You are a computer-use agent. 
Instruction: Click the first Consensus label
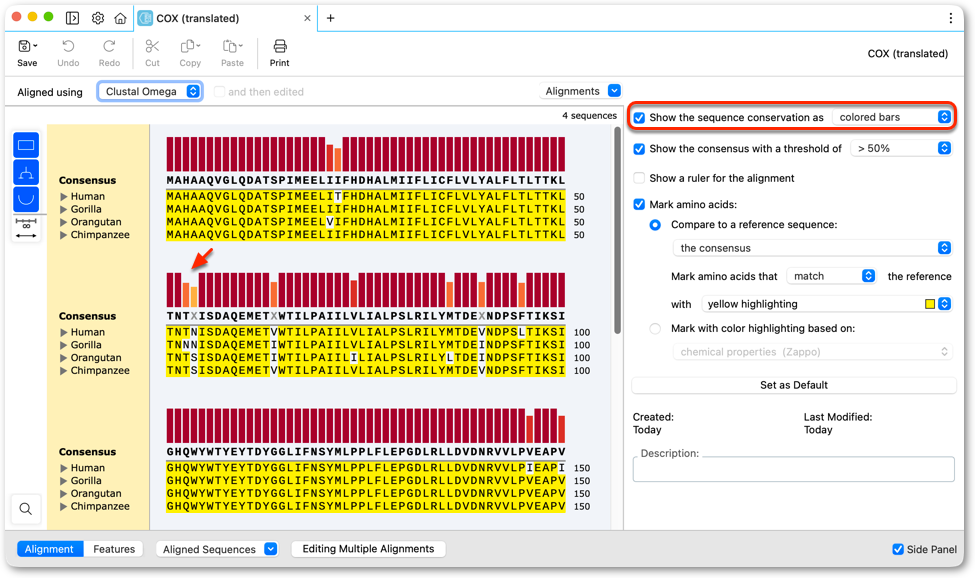pos(87,180)
